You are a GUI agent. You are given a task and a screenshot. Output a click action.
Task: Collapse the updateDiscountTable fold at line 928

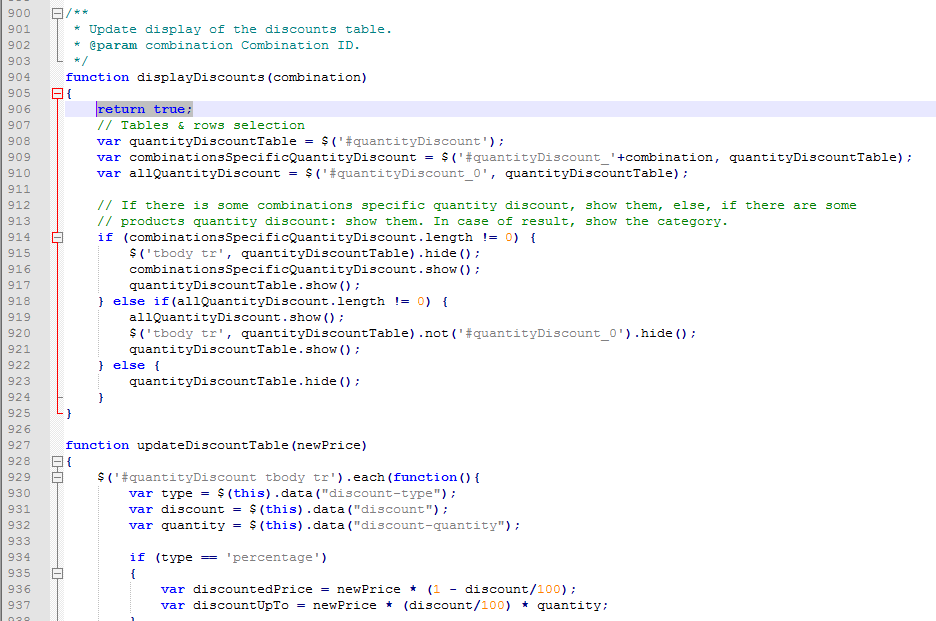(x=57, y=461)
